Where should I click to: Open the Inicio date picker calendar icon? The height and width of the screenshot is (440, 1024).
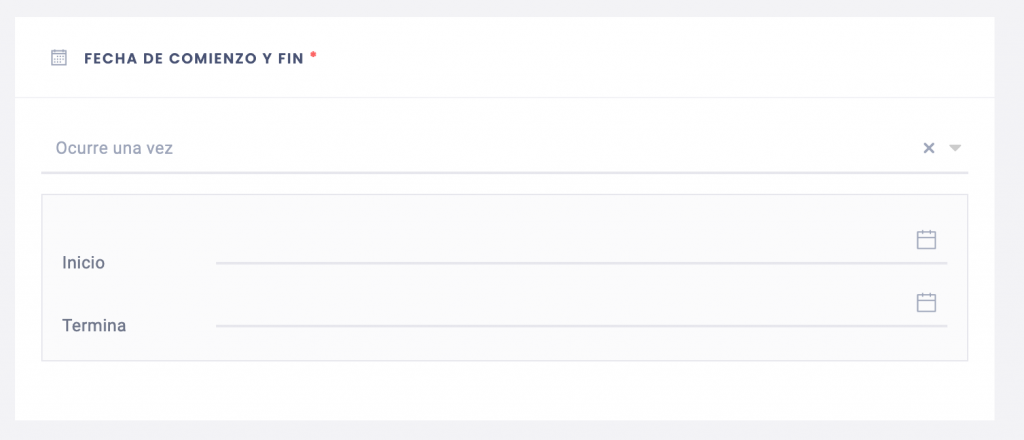(926, 240)
